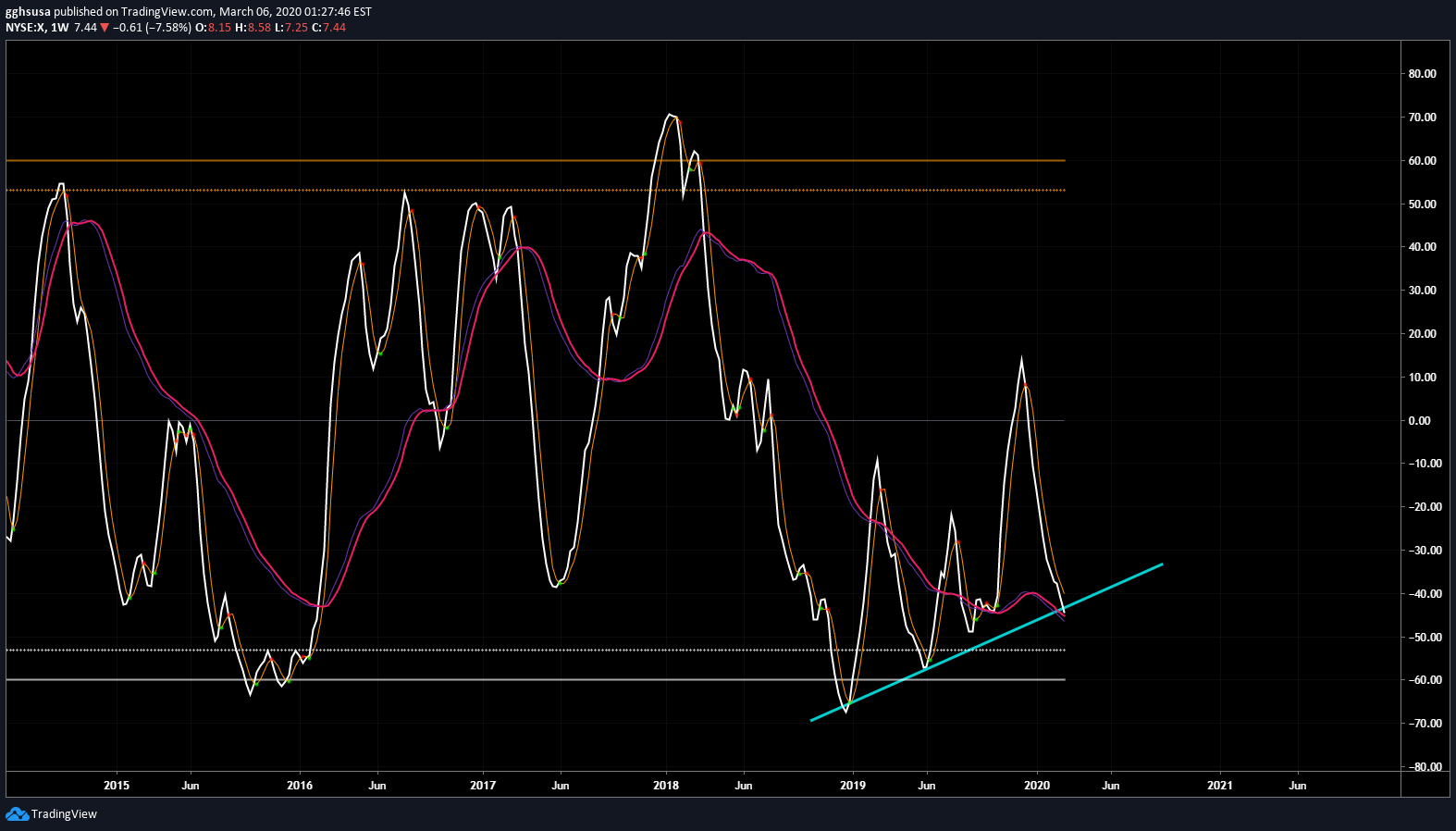Click the oscillator peak near 14 before 2020
Viewport: 1456px width, 831px height.
pos(1021,359)
